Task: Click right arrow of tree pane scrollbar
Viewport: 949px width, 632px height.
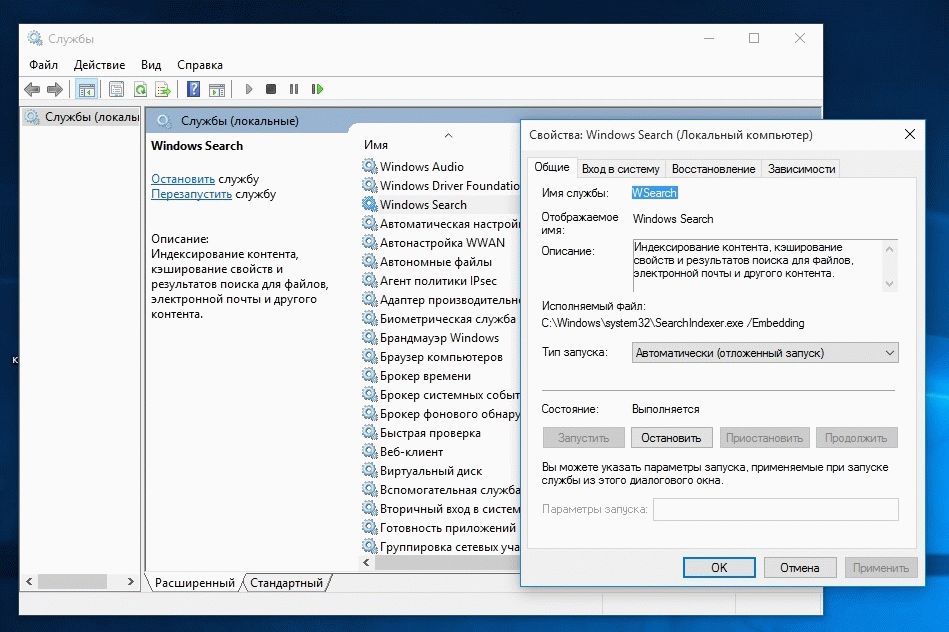Action: 130,581
